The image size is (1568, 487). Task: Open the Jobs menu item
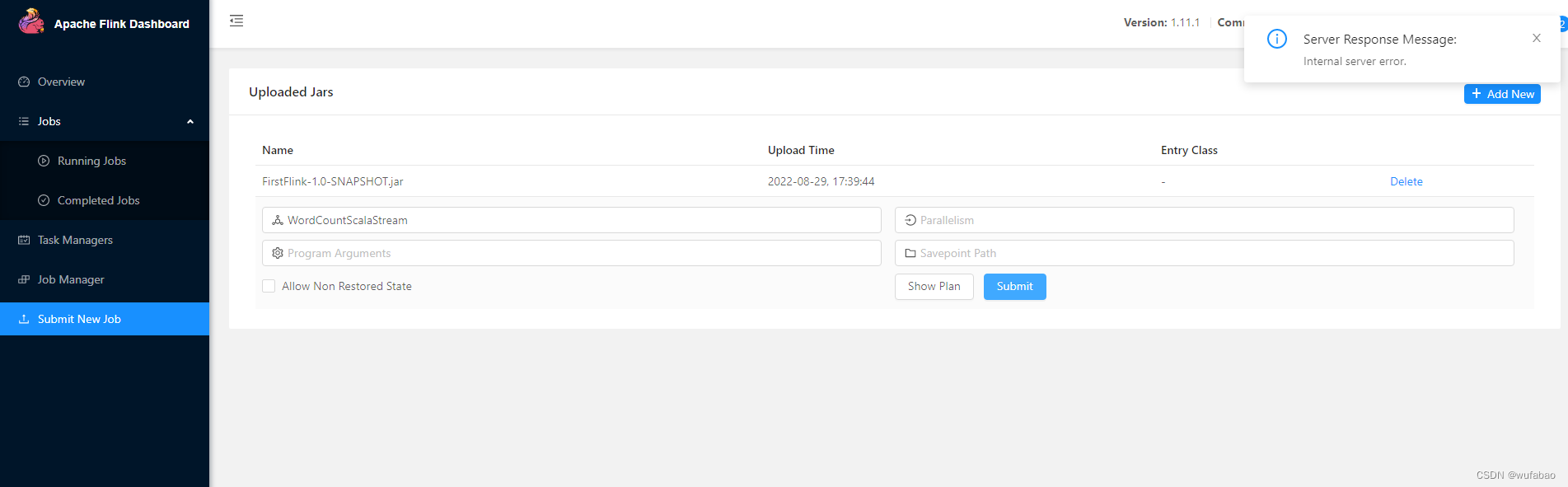pos(105,121)
